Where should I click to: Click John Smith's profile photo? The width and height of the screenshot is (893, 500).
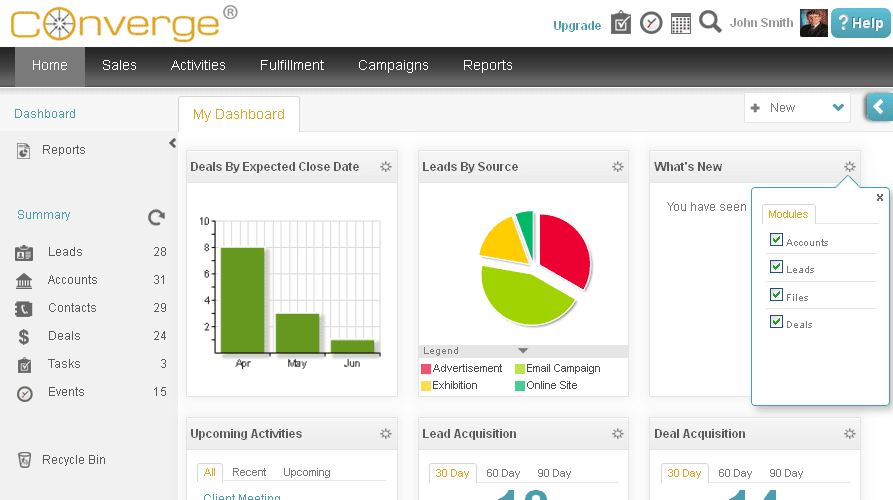(x=813, y=23)
